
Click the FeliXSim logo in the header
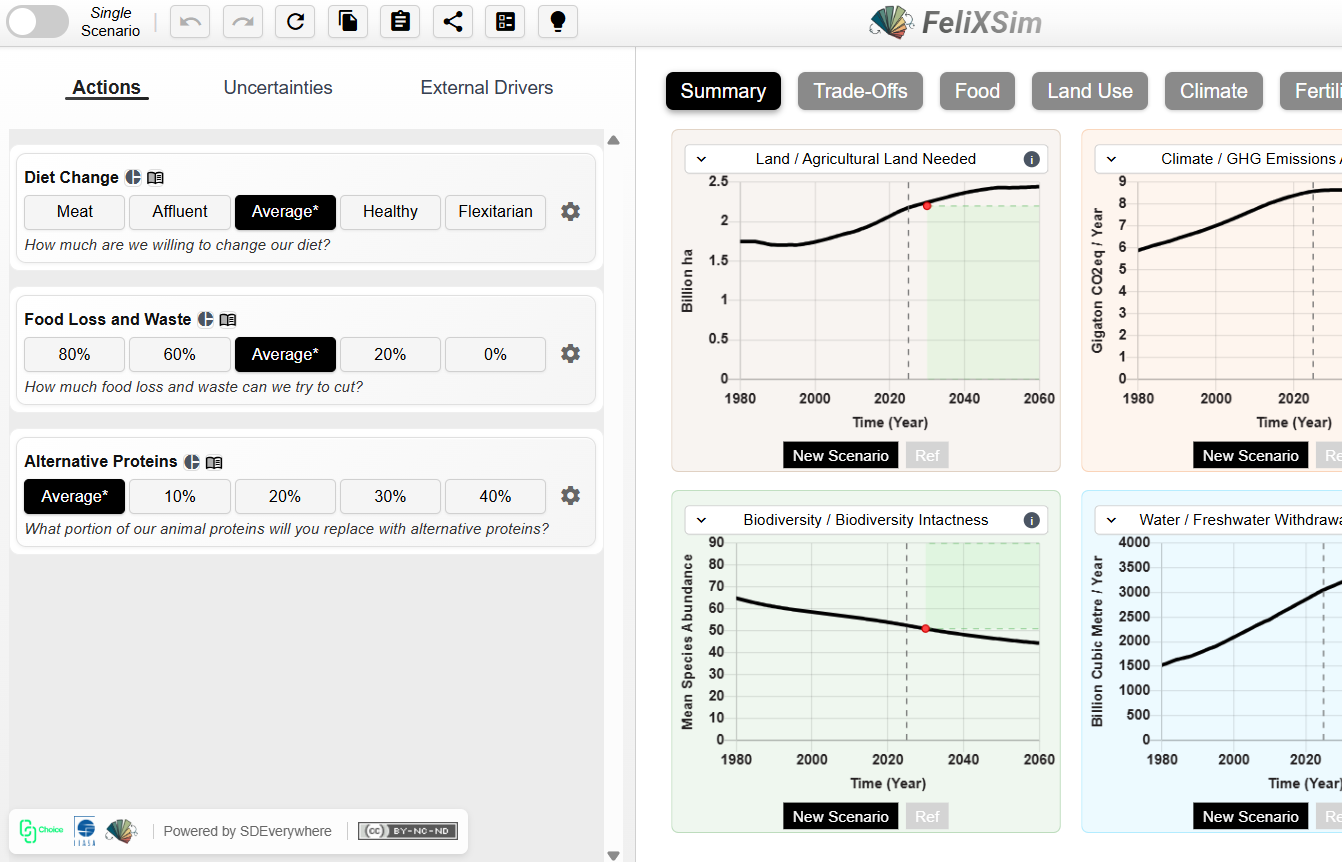pos(955,22)
